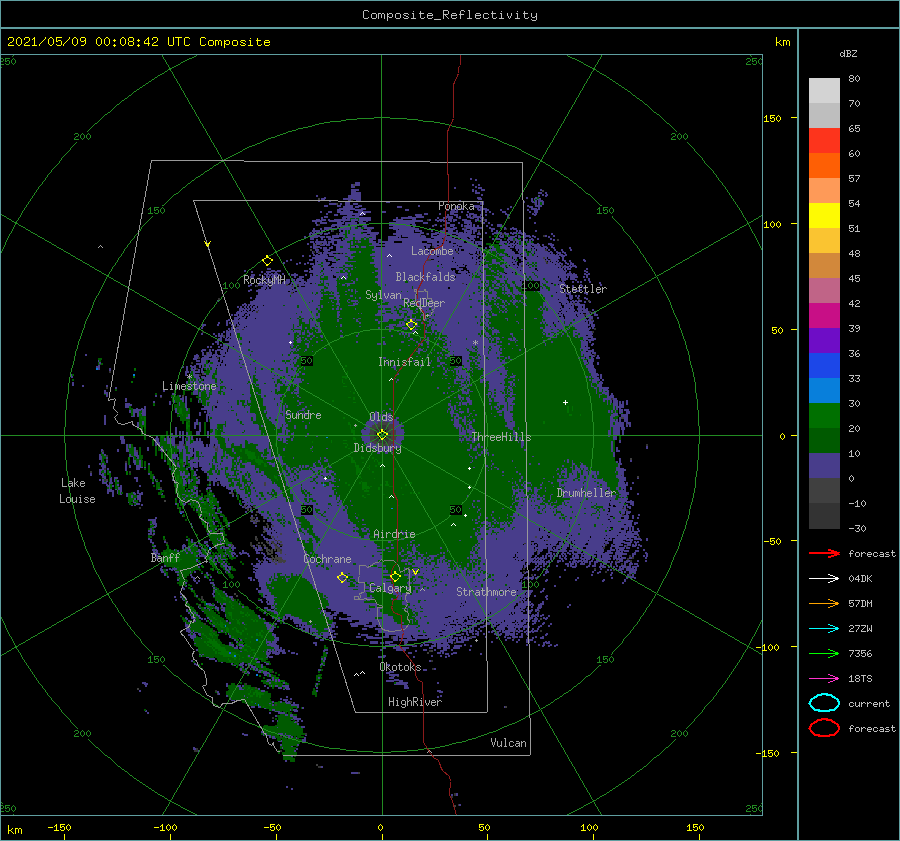The height and width of the screenshot is (841, 900).
Task: Click the Olds town label
Action: click(381, 417)
